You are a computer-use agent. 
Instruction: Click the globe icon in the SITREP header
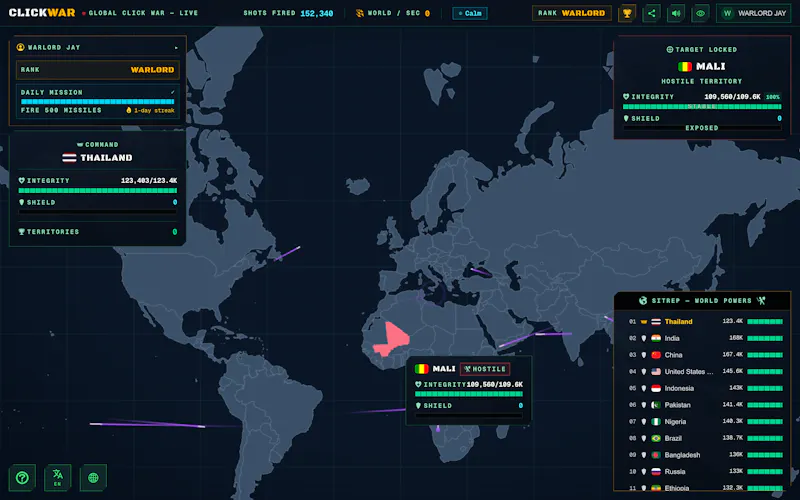[643, 301]
